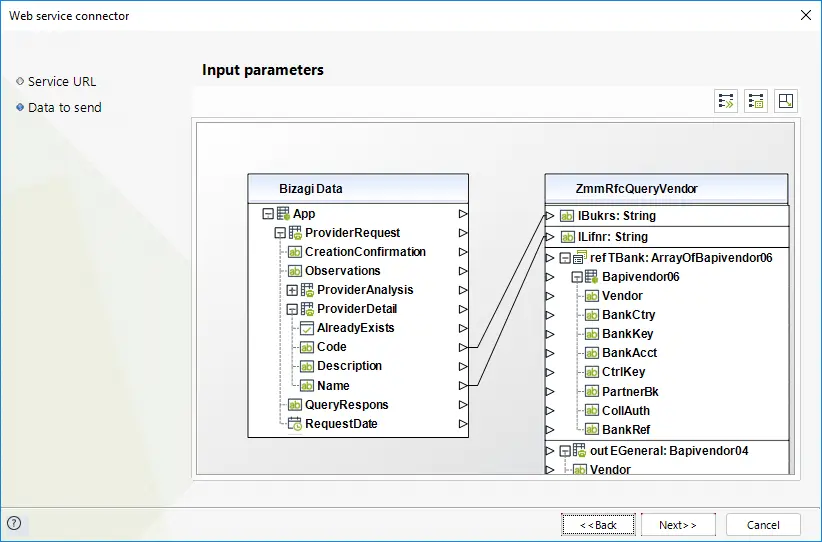Click the input arrow beside IBukrs
This screenshot has width=822, height=542.
(x=550, y=215)
